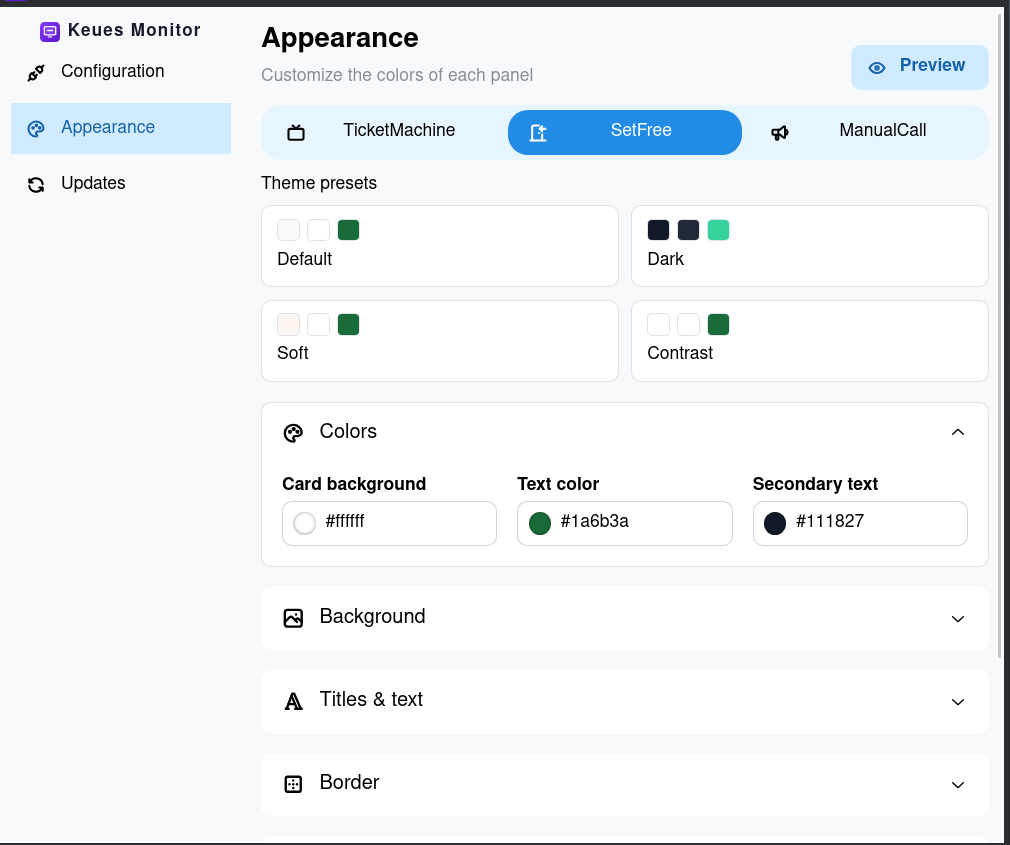Expand the Titles & text chevron
Screen dimensions: 1010x845
click(x=958, y=702)
